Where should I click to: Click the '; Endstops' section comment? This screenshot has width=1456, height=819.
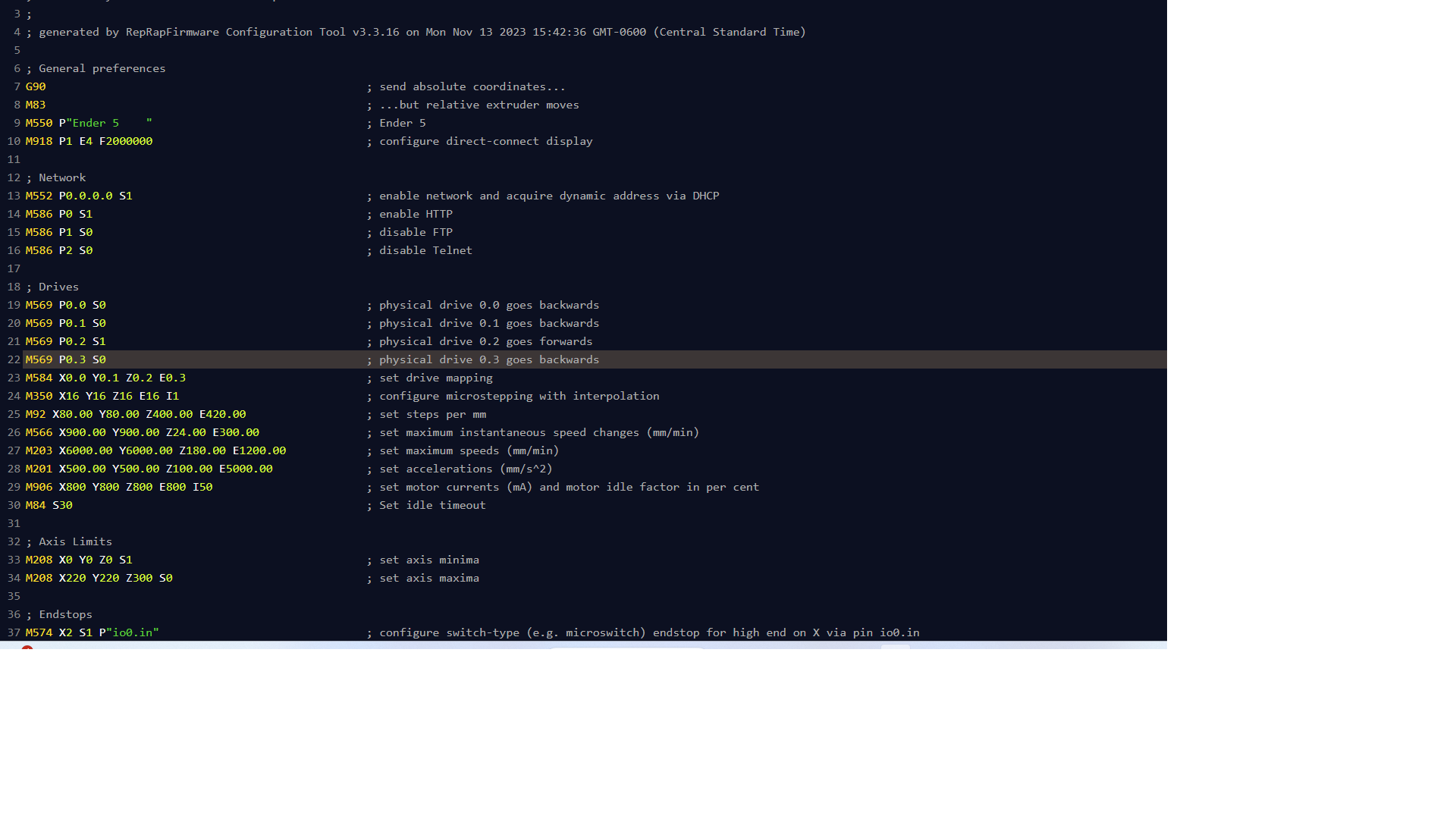click(x=59, y=614)
